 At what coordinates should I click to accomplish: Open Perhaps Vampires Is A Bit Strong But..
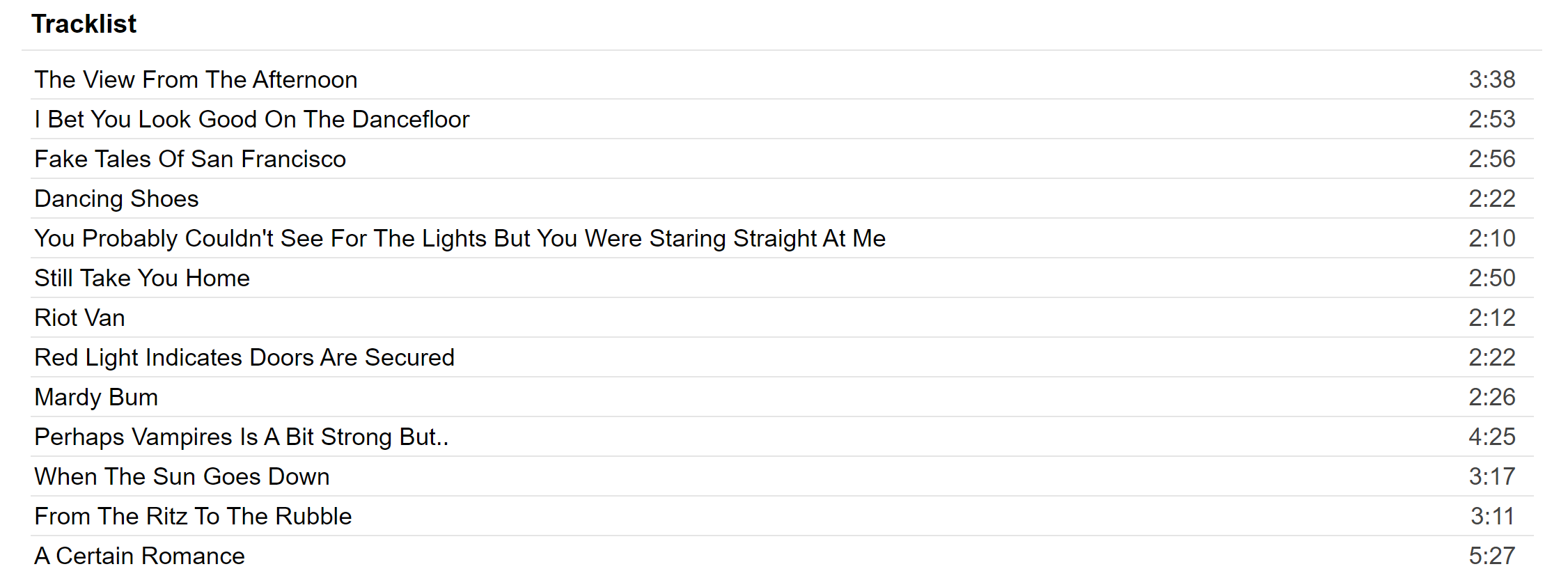point(242,437)
